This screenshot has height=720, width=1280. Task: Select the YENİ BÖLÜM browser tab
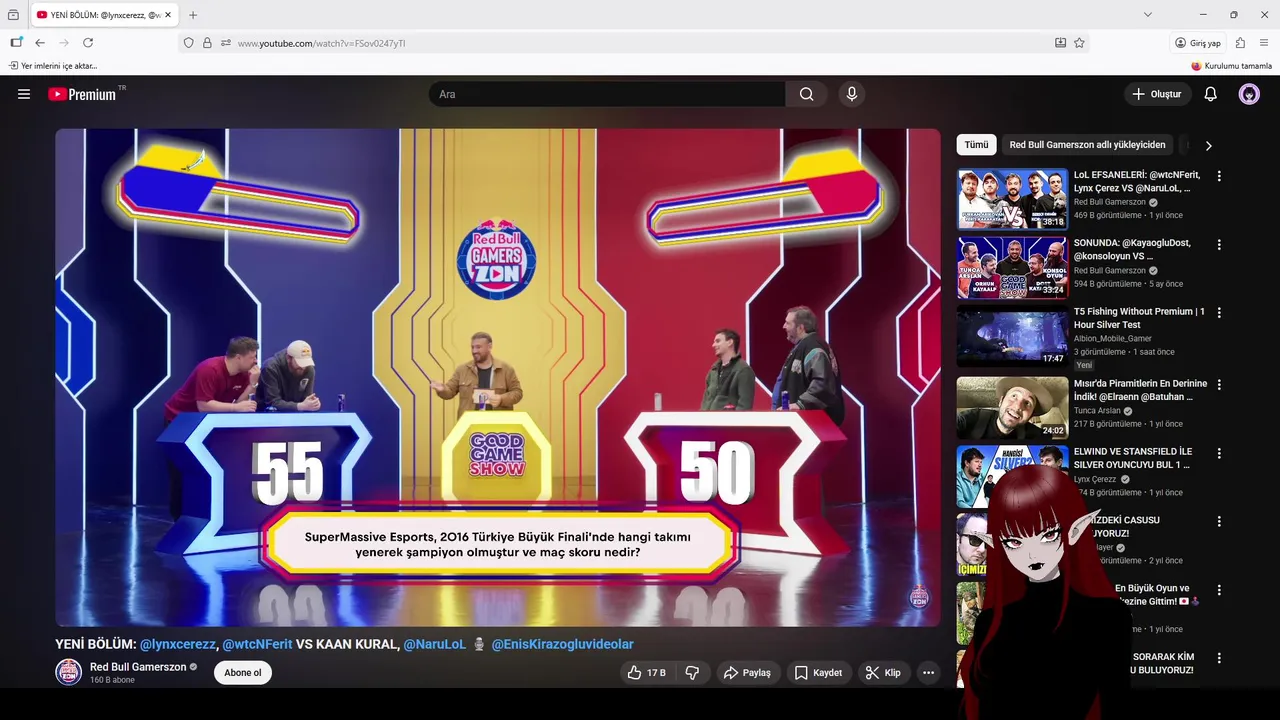[x=103, y=15]
